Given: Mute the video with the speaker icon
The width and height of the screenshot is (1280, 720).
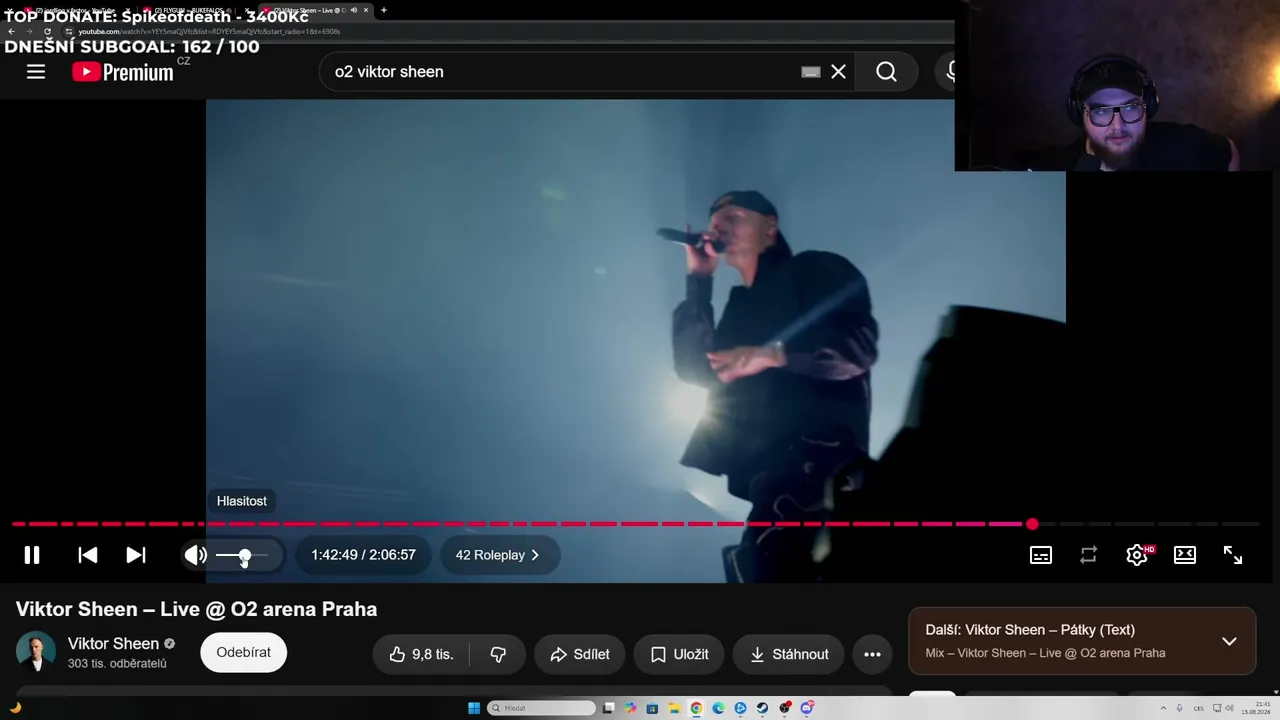Looking at the screenshot, I should 196,555.
